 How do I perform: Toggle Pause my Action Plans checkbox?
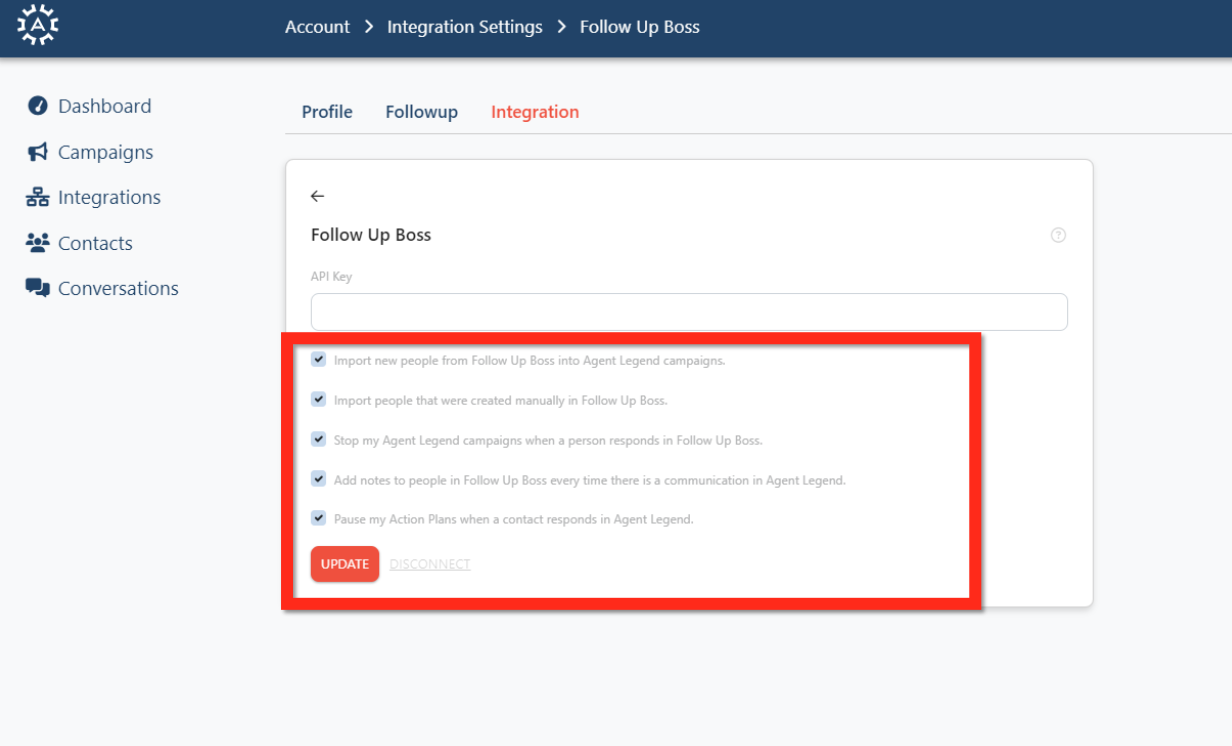(318, 518)
